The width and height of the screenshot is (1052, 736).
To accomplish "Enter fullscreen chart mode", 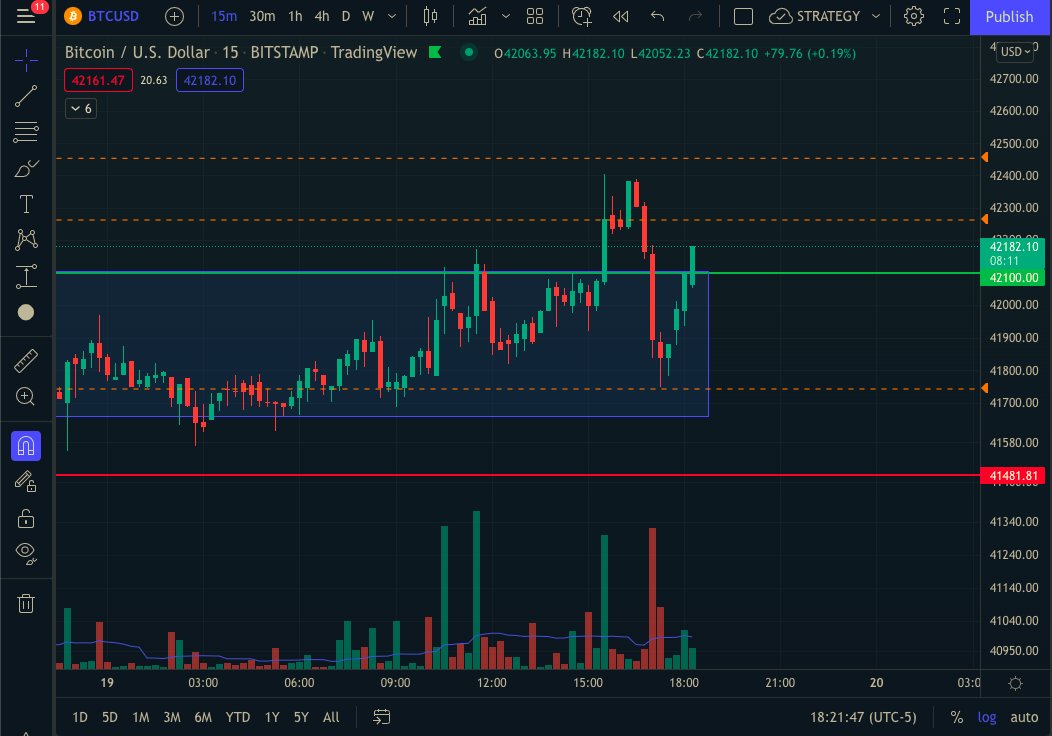I will click(x=952, y=16).
